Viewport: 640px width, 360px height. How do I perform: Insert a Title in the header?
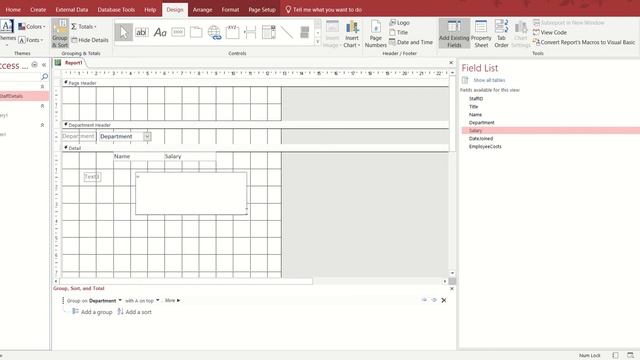point(398,32)
